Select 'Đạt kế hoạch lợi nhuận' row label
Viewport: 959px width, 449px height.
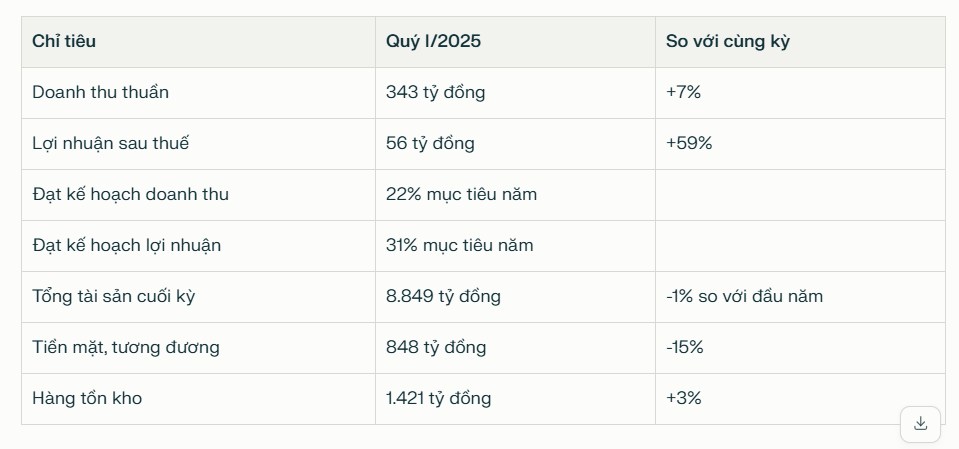126,245
